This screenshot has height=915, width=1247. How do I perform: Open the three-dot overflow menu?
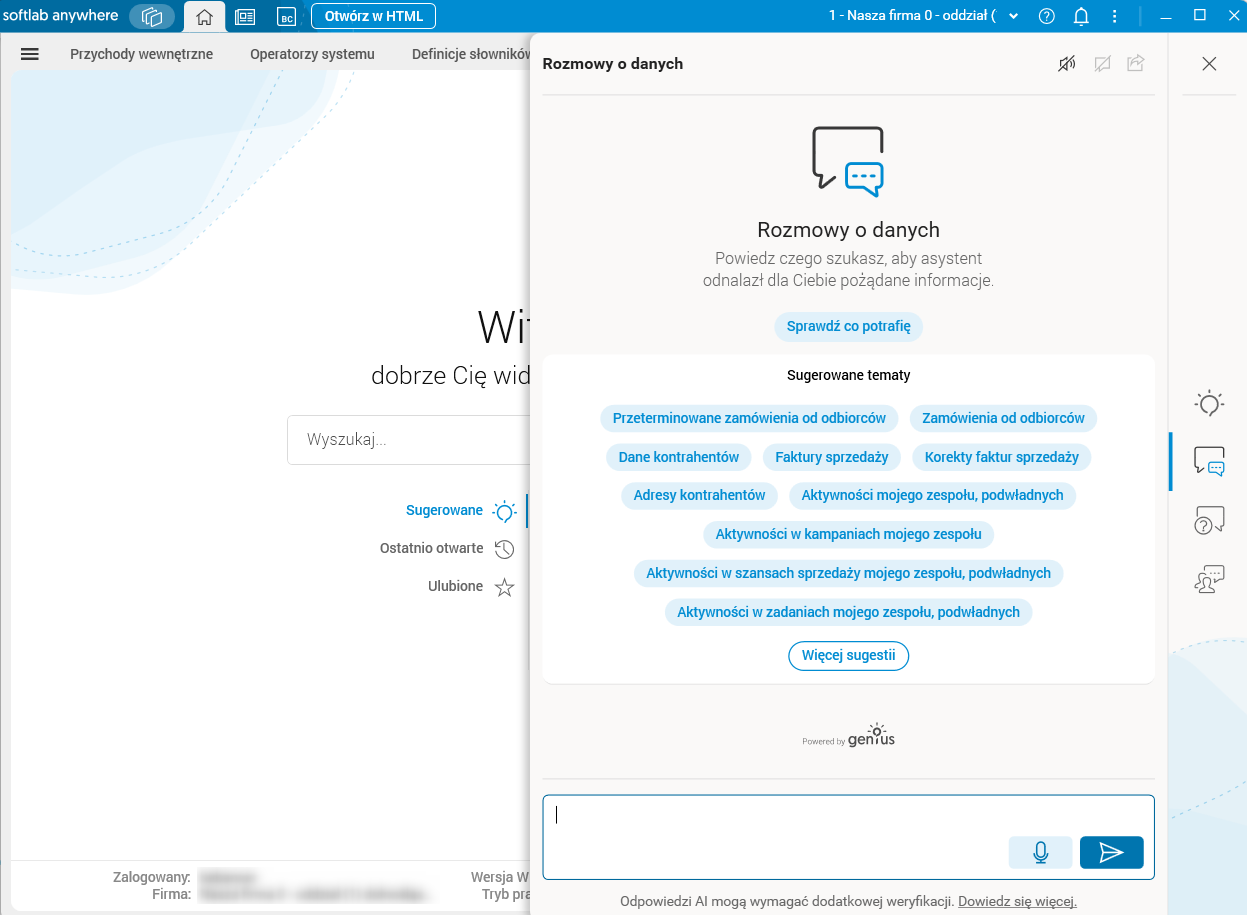coord(1113,16)
